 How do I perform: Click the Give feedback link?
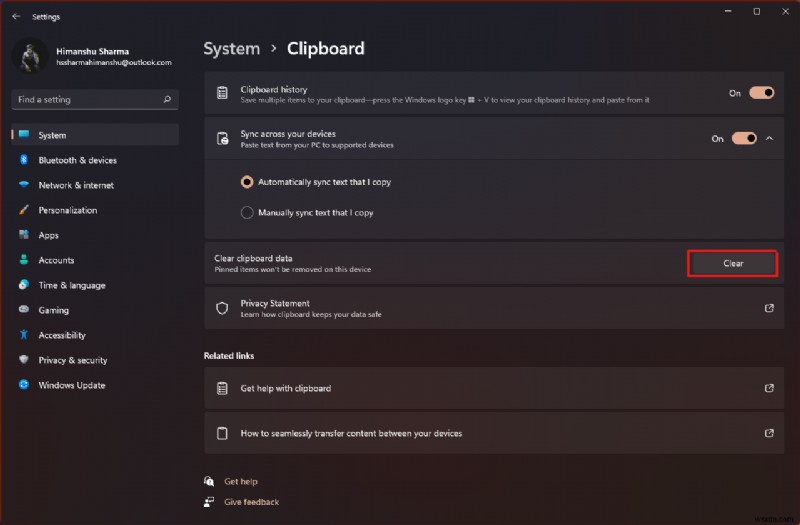(x=251, y=502)
